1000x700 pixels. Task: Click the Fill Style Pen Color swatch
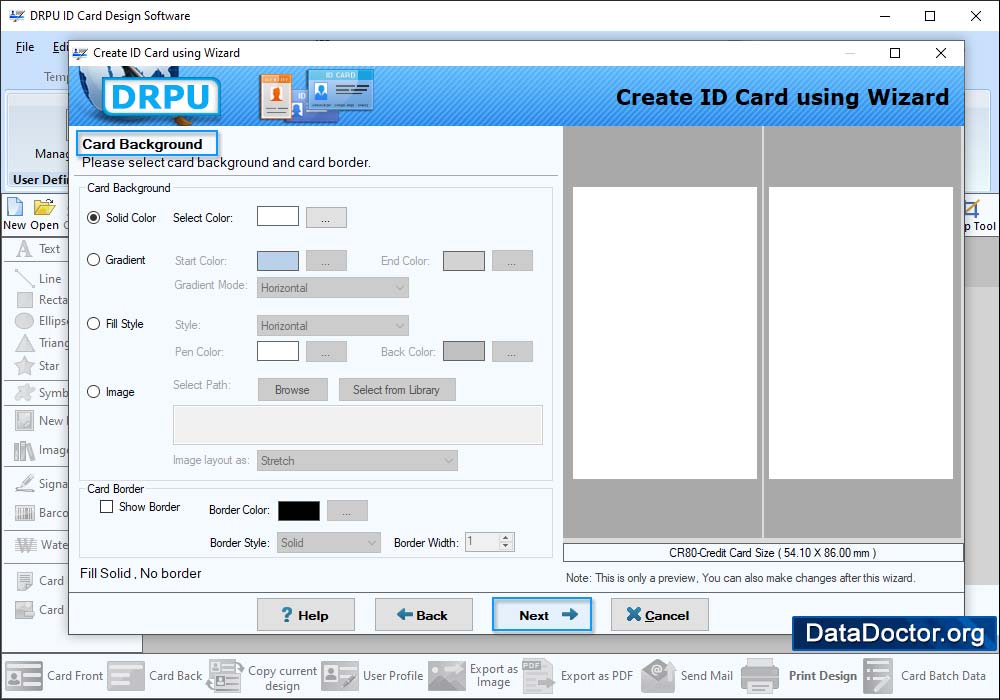(277, 351)
